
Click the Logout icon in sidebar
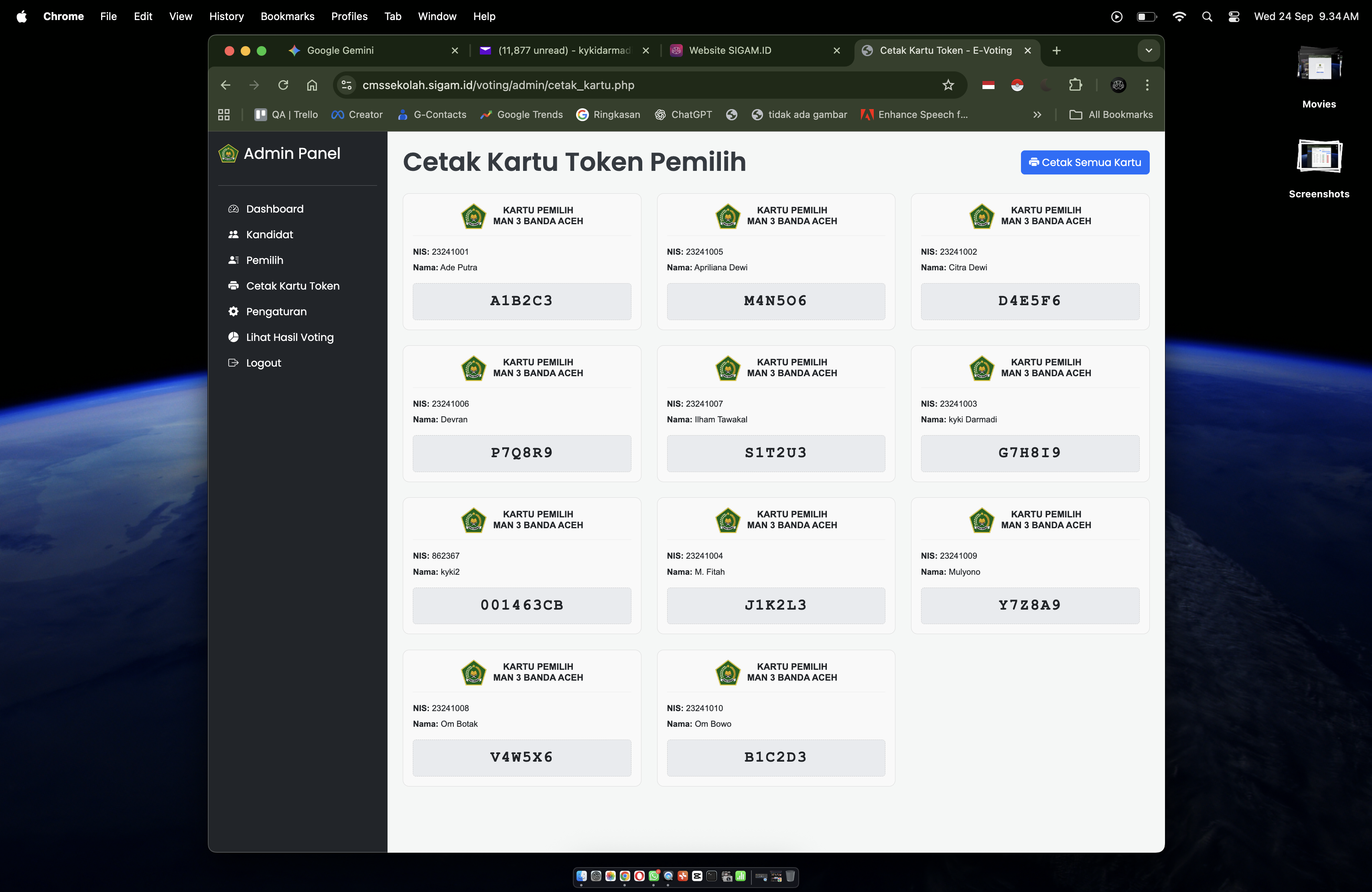point(233,363)
